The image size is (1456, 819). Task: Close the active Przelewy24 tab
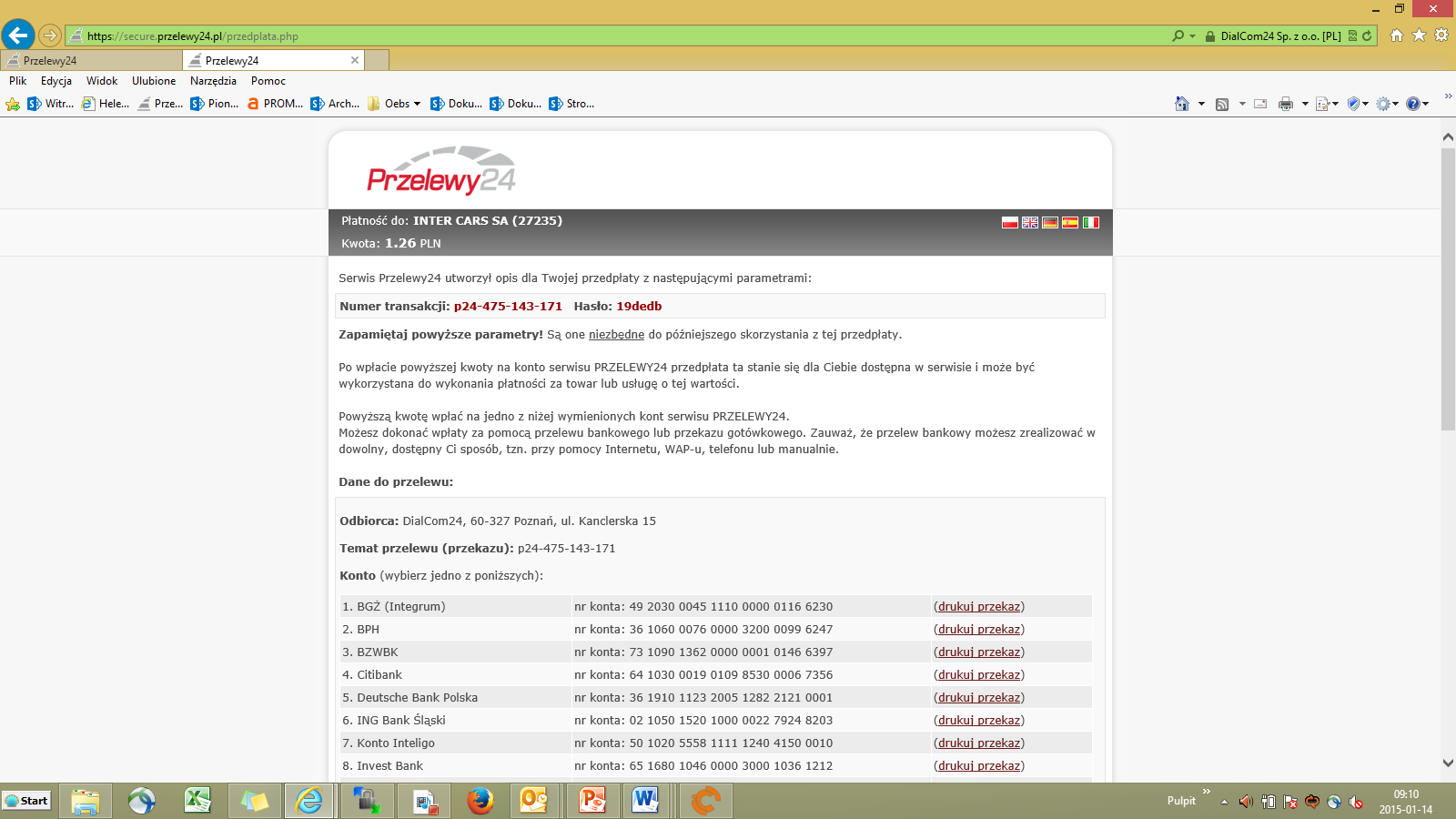(355, 60)
